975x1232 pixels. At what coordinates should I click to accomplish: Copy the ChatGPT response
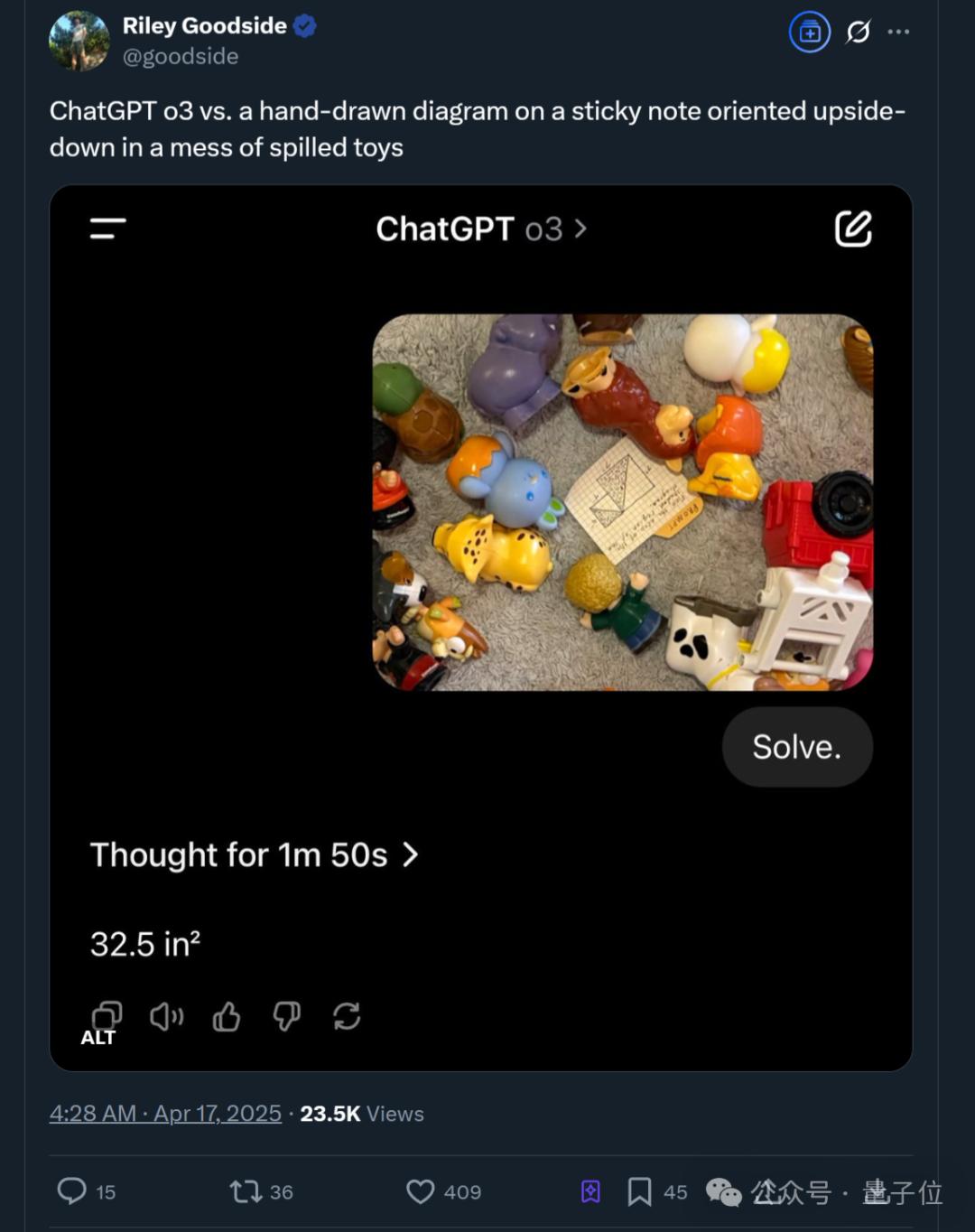point(107,1013)
